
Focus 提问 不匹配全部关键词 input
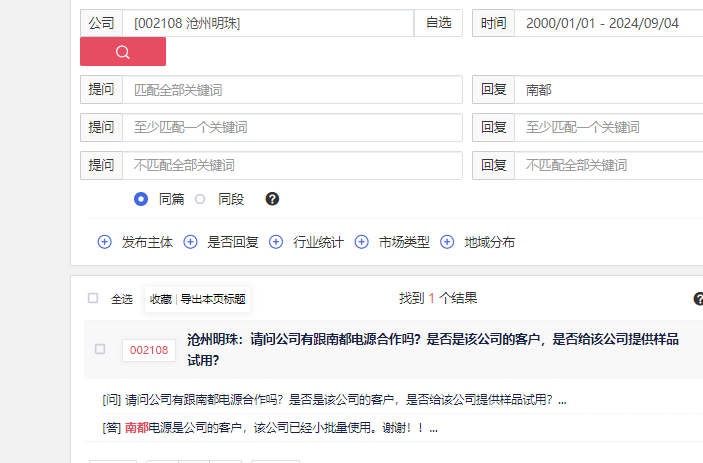point(292,165)
